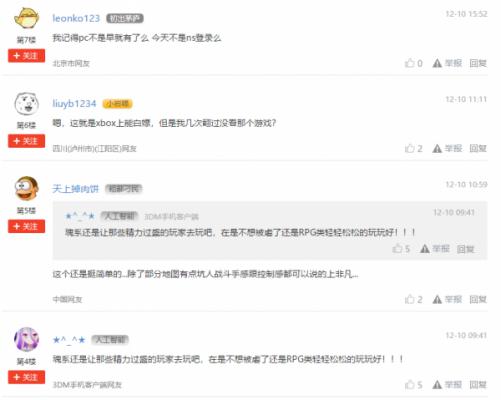The image size is (501, 400).
Task: Follow the 4th floor user ★^_^★
Action: [26, 377]
